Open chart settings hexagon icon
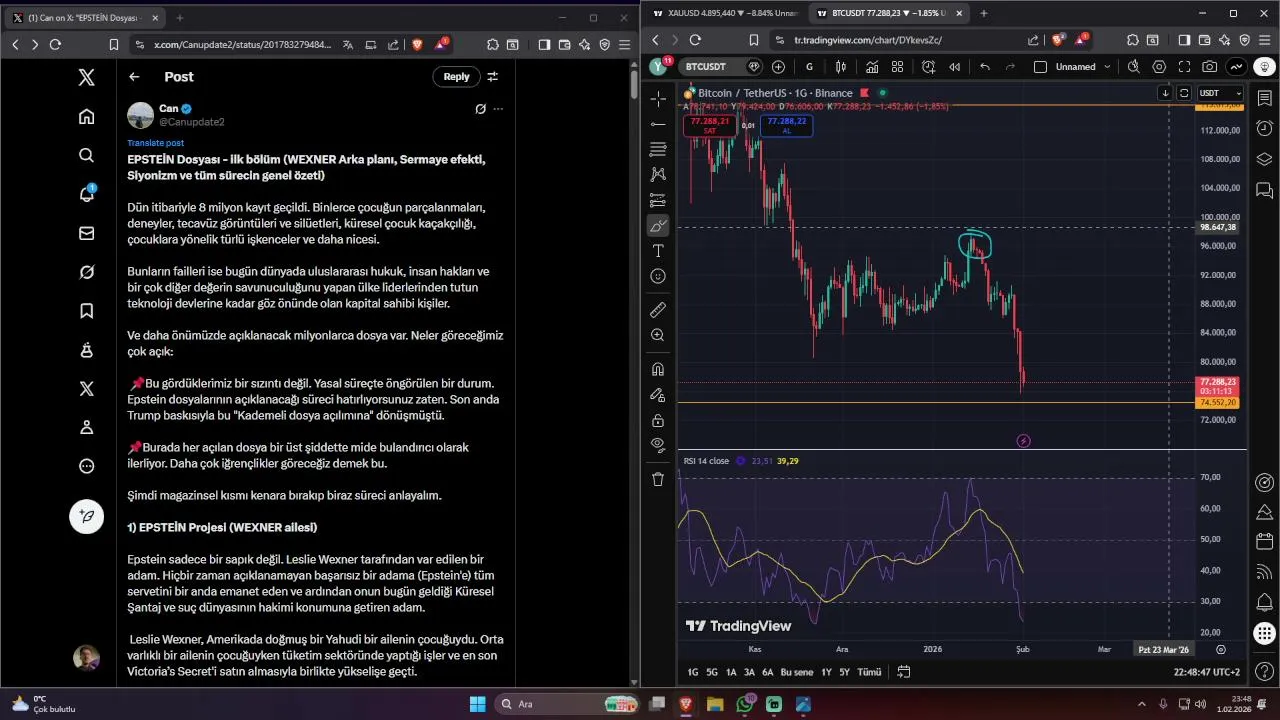 click(x=1159, y=67)
